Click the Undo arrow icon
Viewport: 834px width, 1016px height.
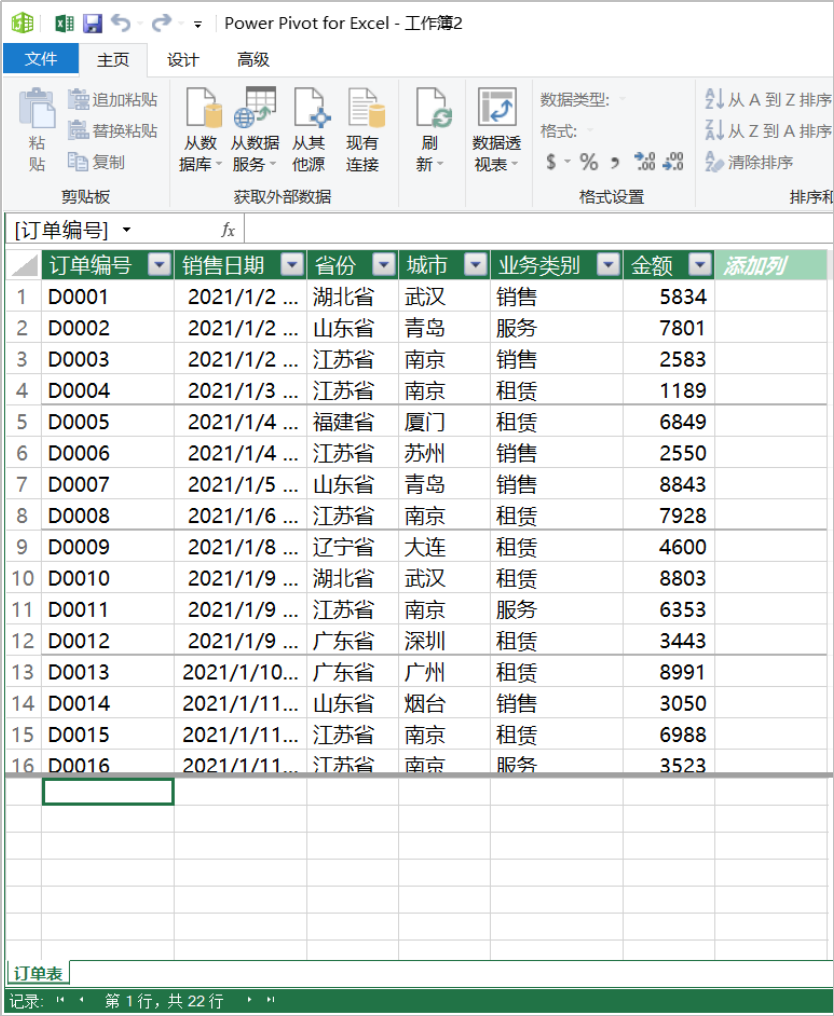click(121, 23)
